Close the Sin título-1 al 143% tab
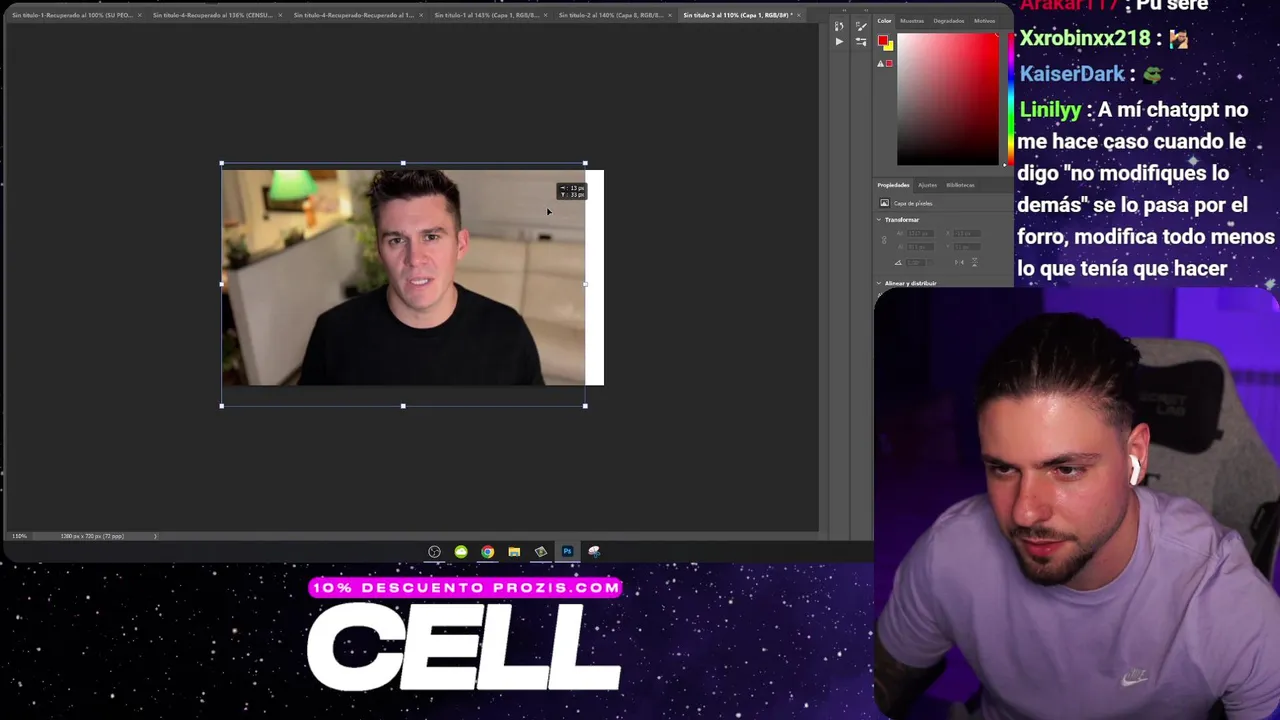1280x720 pixels. 545,15
